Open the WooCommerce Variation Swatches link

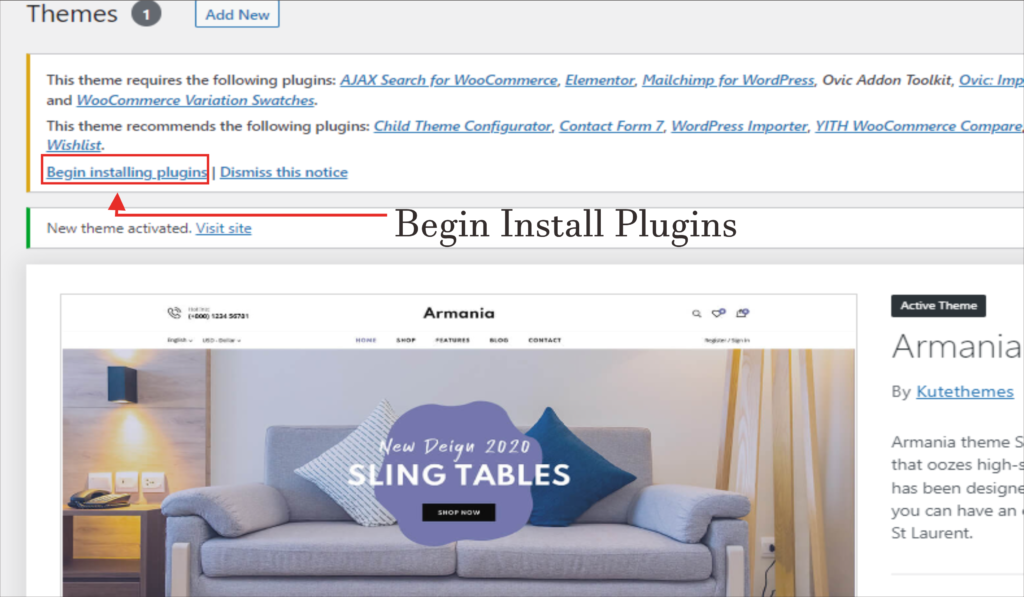pyautogui.click(x=195, y=101)
